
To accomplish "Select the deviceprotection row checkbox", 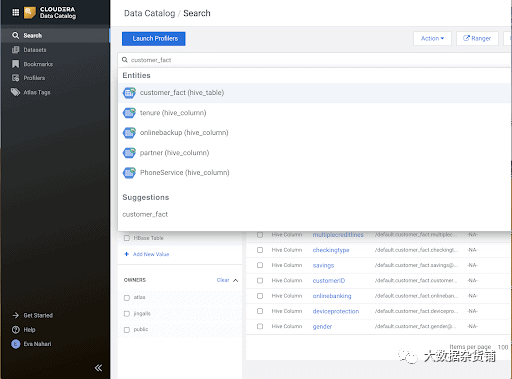I will click(x=260, y=311).
